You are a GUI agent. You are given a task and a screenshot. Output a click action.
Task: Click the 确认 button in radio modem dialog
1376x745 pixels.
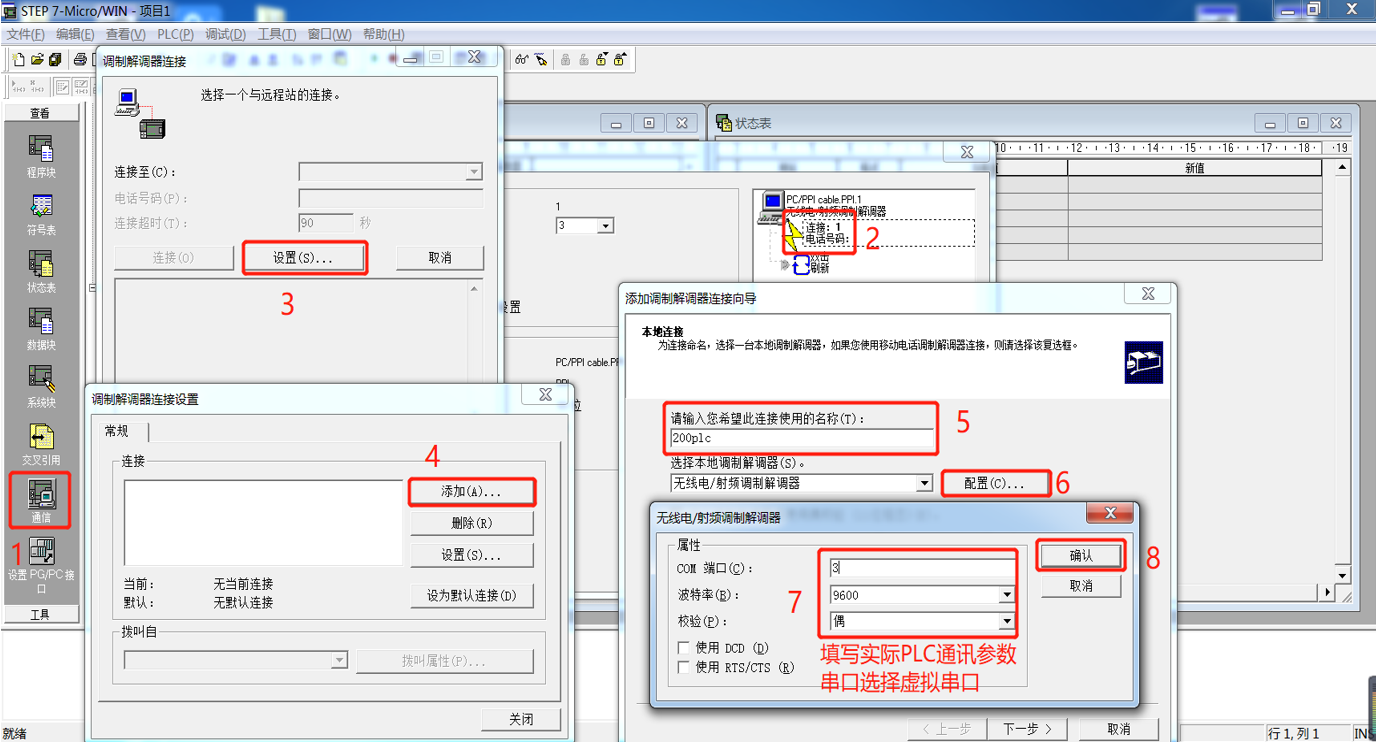tap(1081, 555)
